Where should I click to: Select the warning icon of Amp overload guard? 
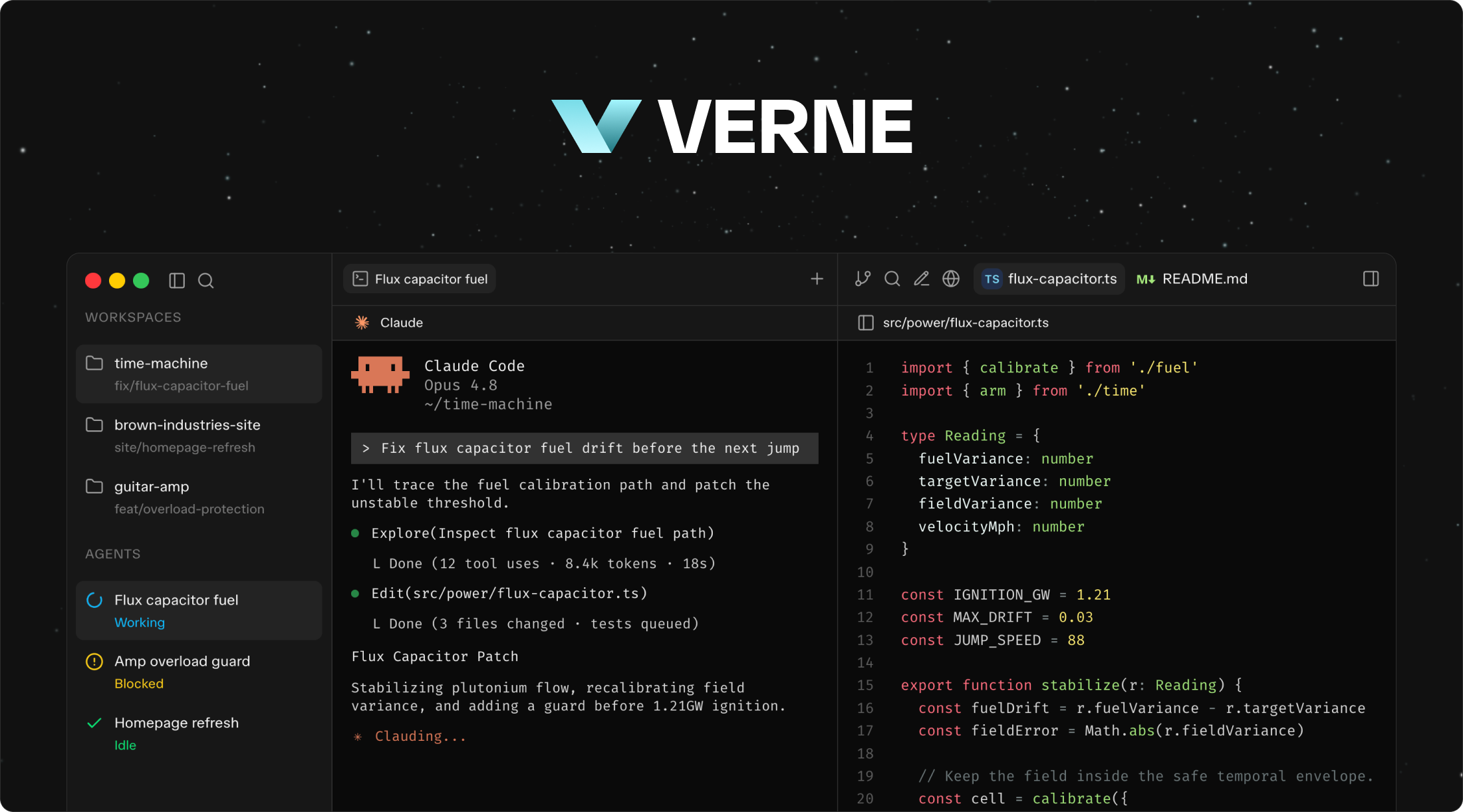(94, 662)
